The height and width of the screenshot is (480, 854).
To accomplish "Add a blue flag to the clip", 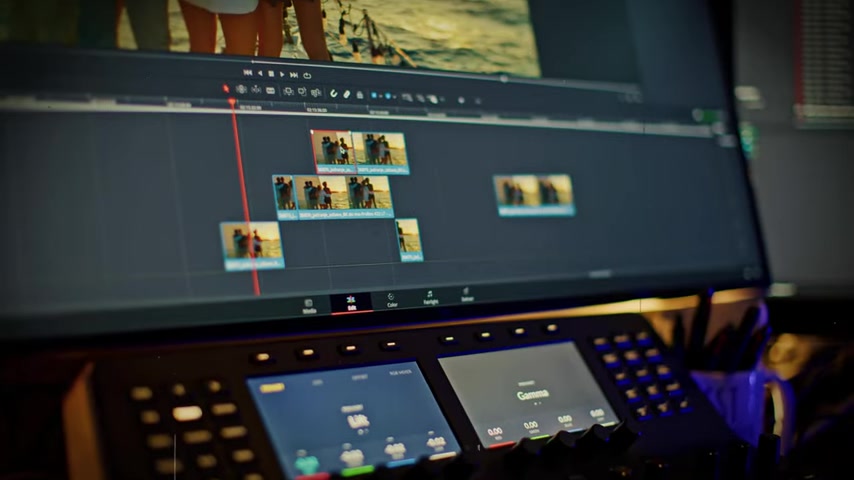I will [x=374, y=96].
